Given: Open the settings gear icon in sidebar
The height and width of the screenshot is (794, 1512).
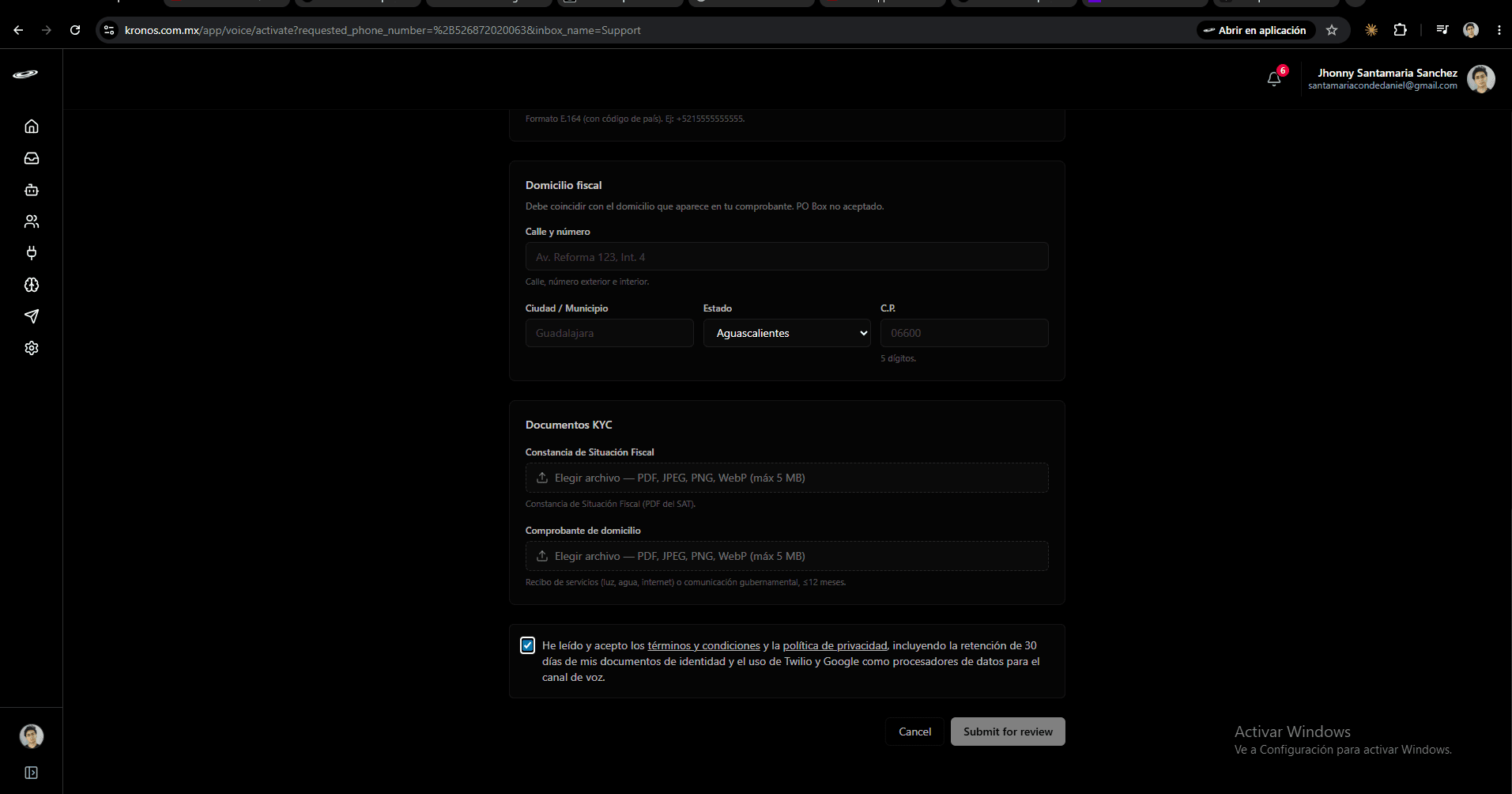Looking at the screenshot, I should (32, 348).
